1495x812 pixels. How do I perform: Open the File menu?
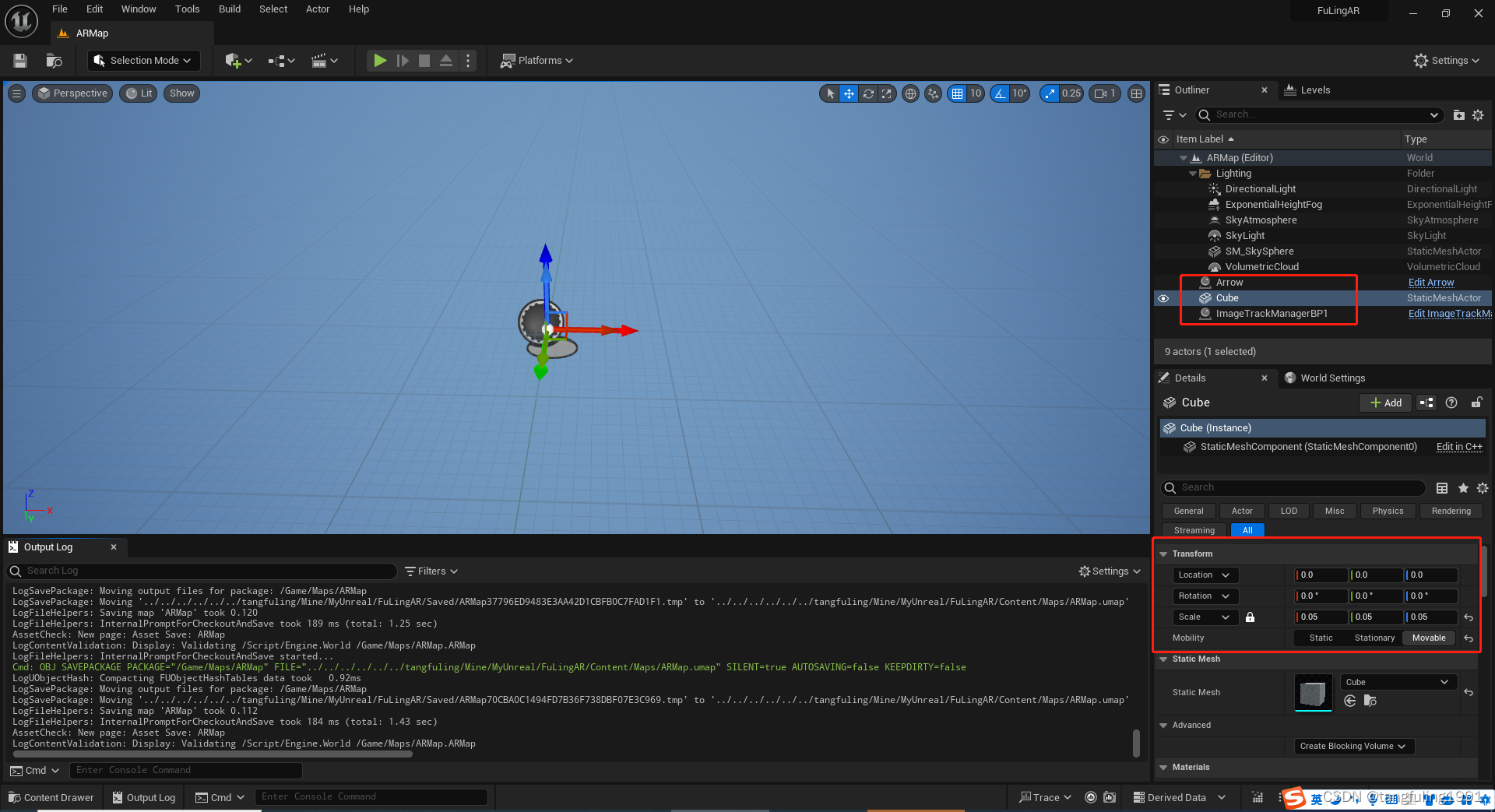click(x=60, y=9)
